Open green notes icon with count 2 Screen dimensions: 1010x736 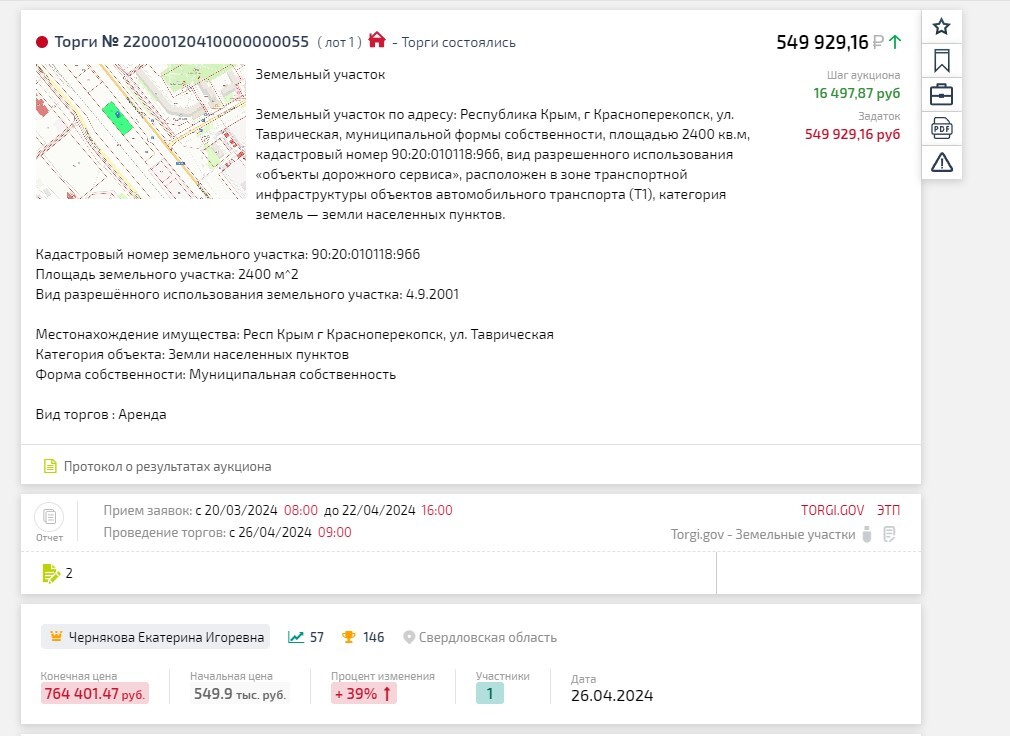50,573
